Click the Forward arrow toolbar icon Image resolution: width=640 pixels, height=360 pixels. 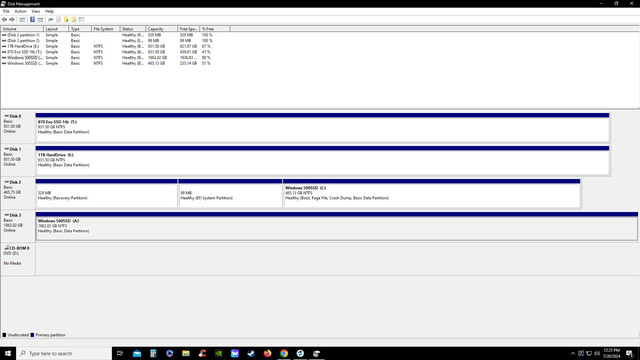[x=12, y=20]
